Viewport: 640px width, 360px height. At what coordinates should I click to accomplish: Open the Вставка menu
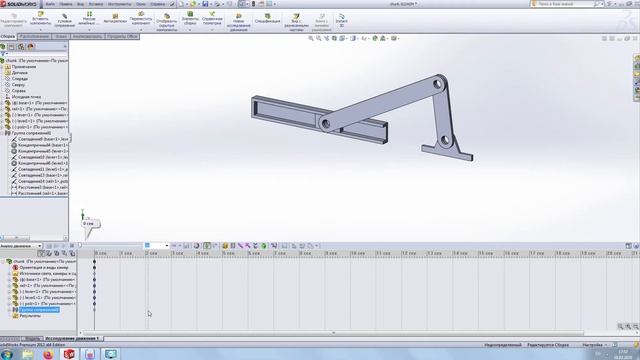(x=96, y=4)
